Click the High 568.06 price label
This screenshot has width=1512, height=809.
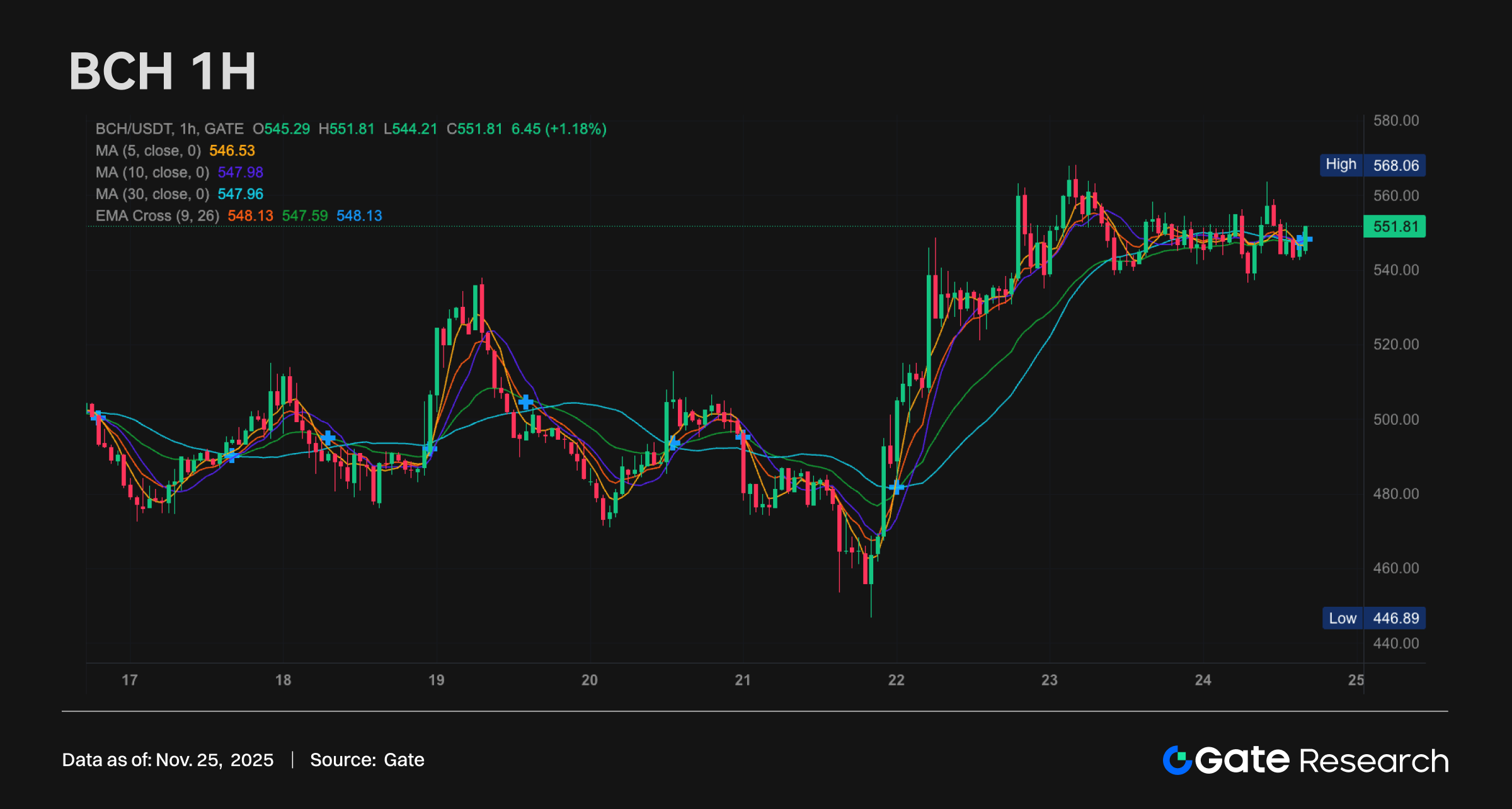point(1372,165)
